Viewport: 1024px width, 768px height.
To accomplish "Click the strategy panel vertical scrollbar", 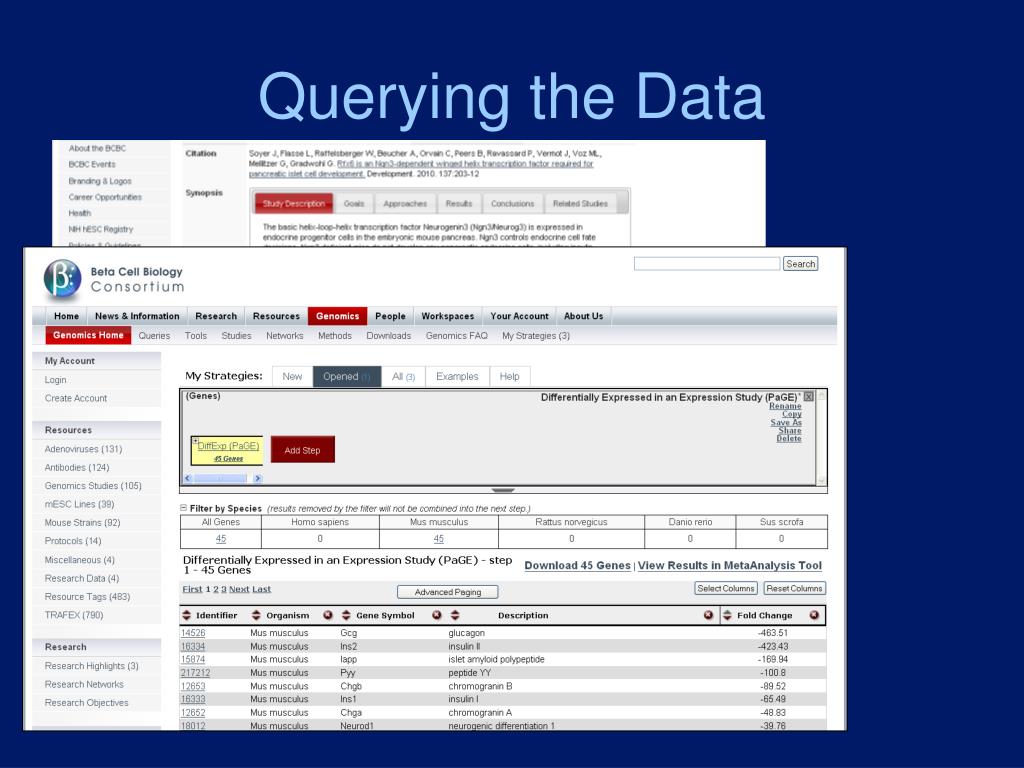I will click(822, 438).
